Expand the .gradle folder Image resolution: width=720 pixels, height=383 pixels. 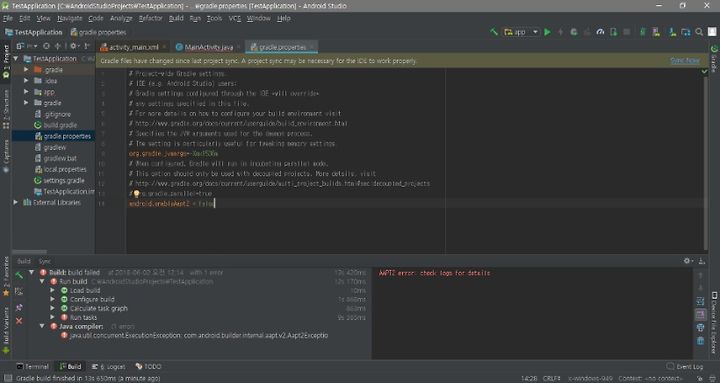(26, 70)
